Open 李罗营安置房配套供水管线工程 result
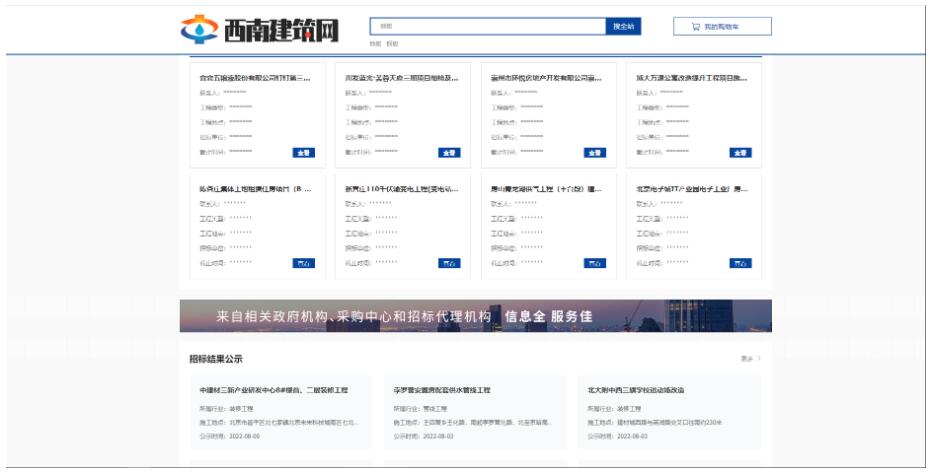This screenshot has height=473, width=931. click(x=442, y=390)
